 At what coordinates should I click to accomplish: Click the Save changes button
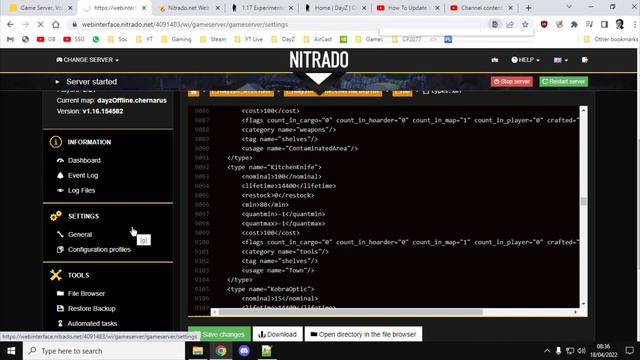(219, 334)
